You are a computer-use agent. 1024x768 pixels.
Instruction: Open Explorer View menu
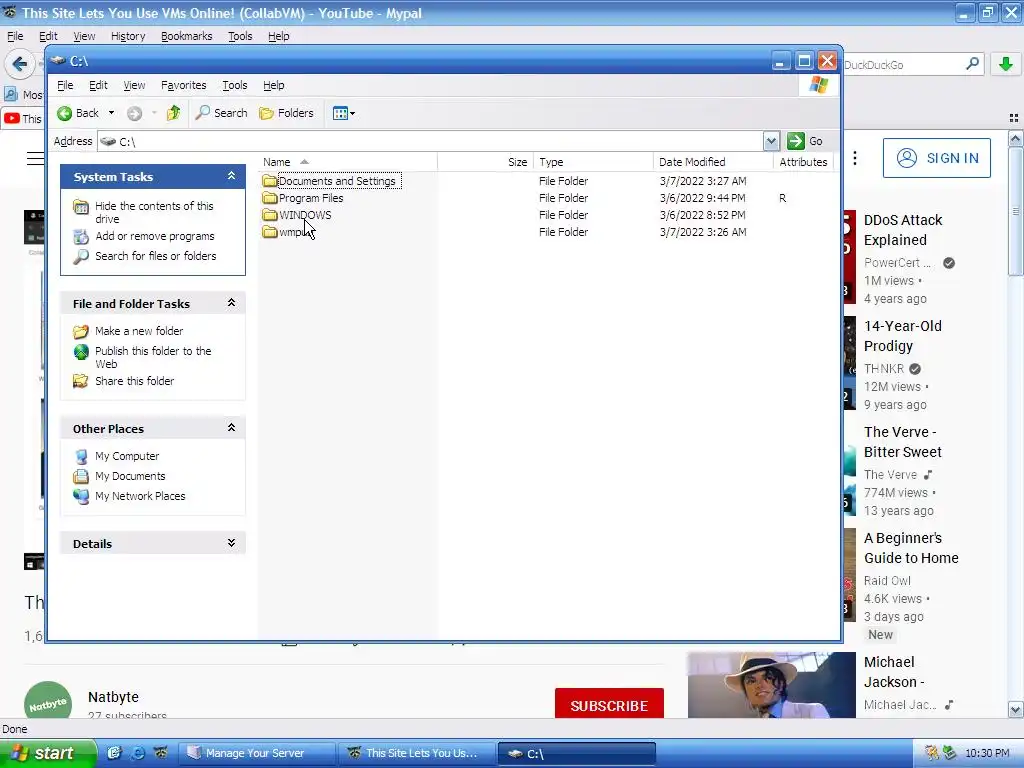coord(134,85)
